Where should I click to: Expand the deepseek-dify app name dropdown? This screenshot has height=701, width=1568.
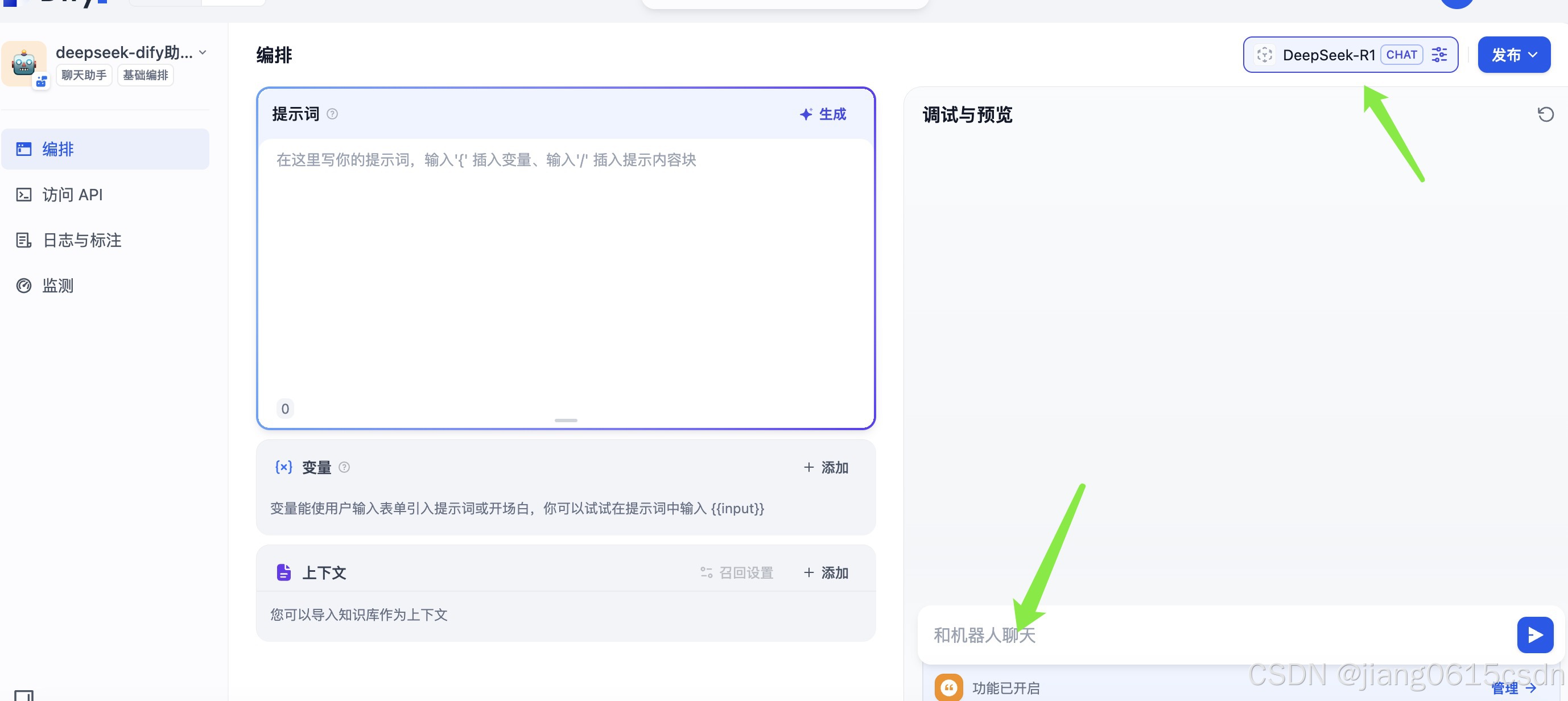tap(202, 53)
